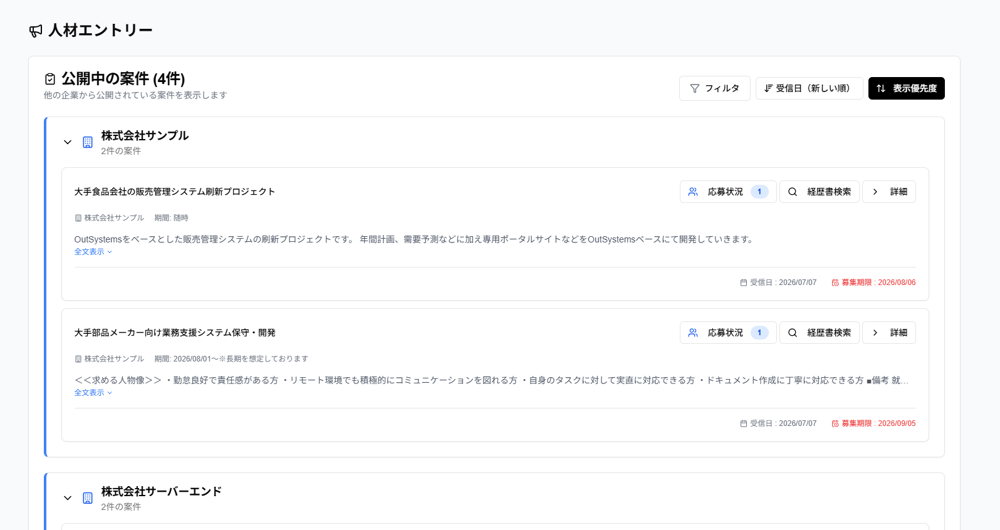This screenshot has height=530, width=1000.
Task: Click the title 大手食品会社の販売管理システム刷新プロジェクト
Action: [175, 192]
